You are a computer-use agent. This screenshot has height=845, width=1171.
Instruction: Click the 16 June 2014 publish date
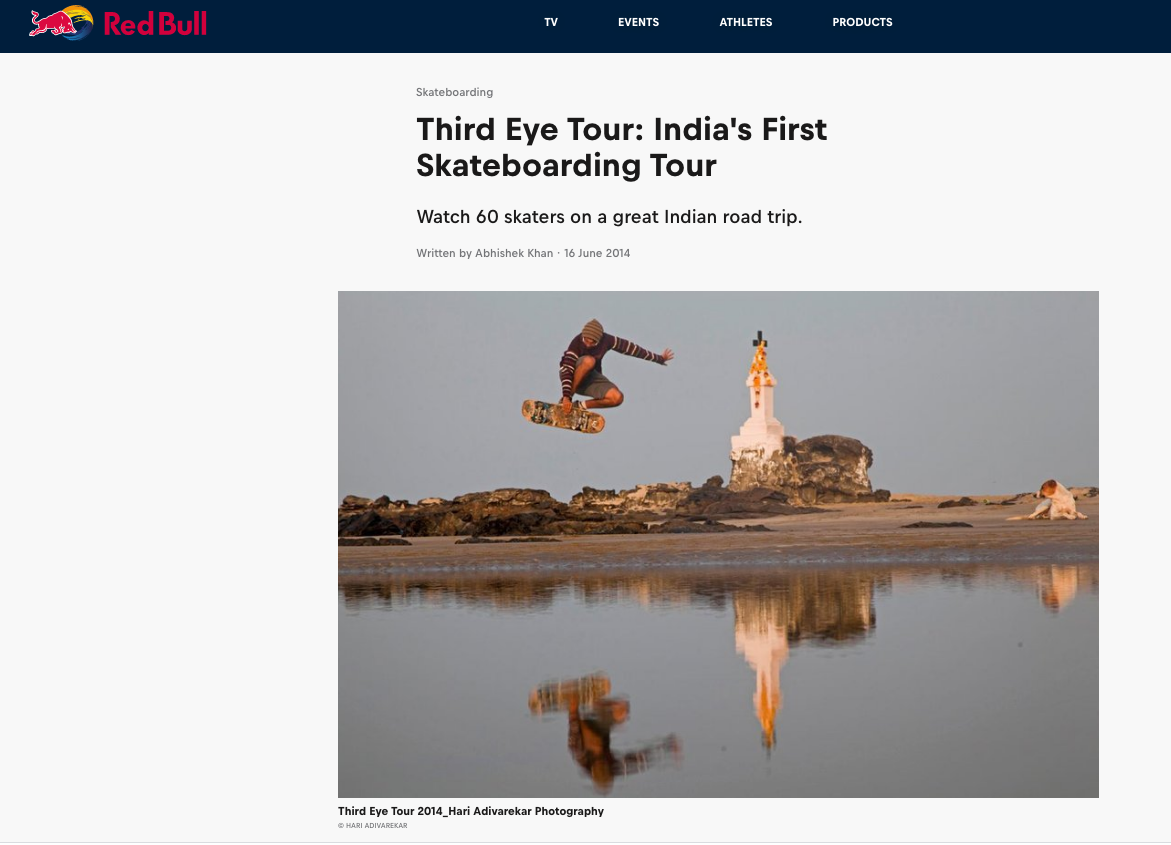click(597, 253)
